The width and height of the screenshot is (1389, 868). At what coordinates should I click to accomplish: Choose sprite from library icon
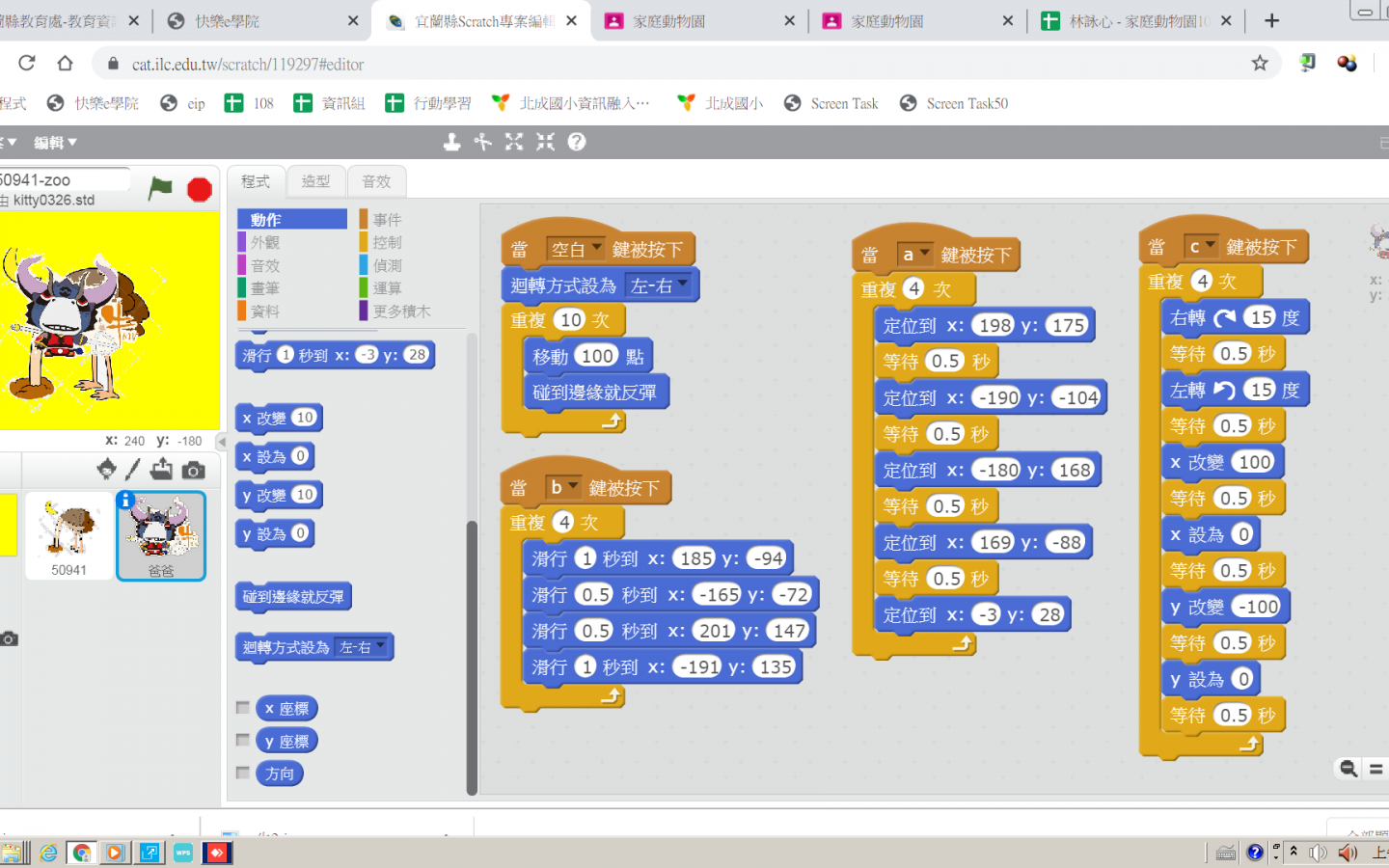(x=106, y=470)
